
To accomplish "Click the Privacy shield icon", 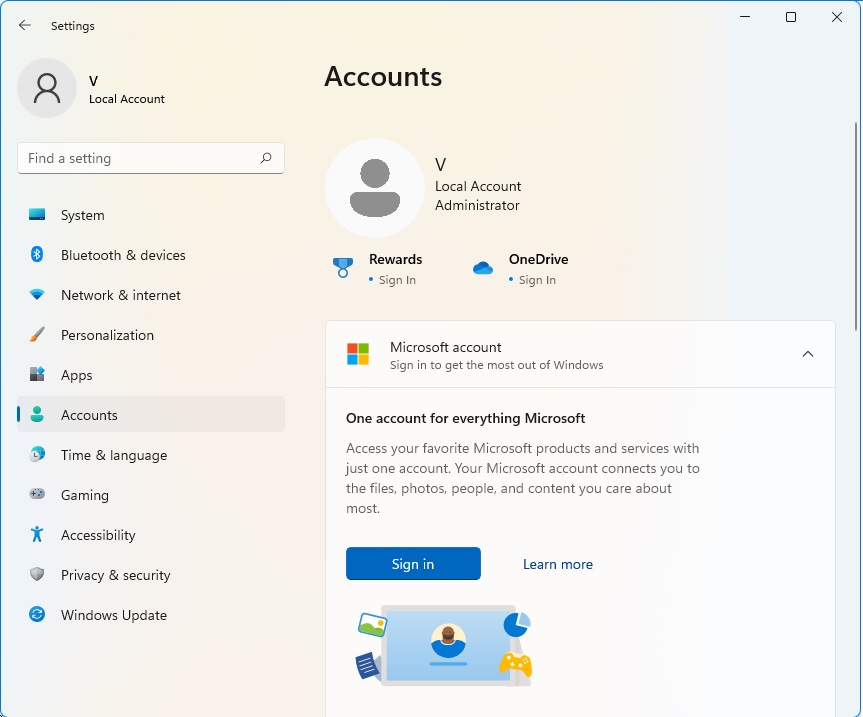I will (x=37, y=574).
